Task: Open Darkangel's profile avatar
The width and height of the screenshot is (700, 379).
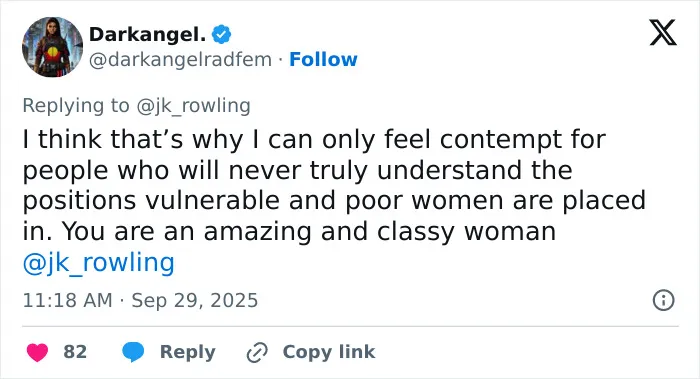Action: 52,47
